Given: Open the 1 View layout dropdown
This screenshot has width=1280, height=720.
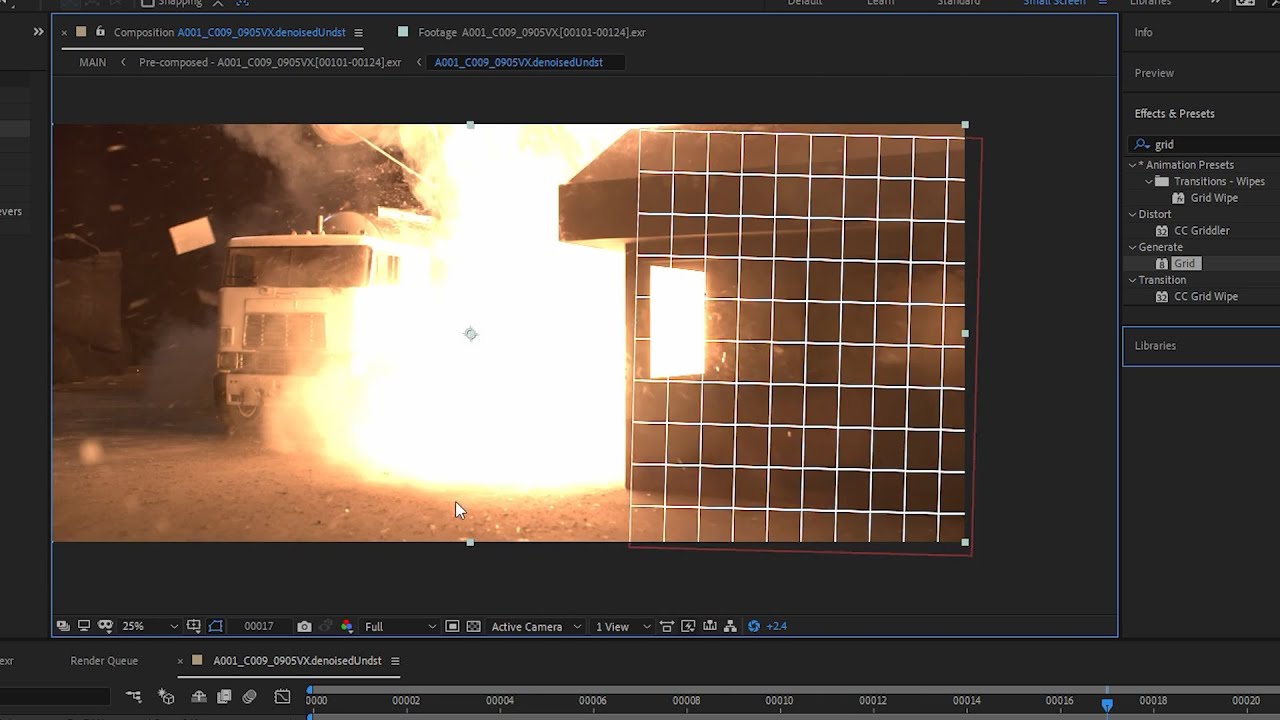Looking at the screenshot, I should [622, 626].
